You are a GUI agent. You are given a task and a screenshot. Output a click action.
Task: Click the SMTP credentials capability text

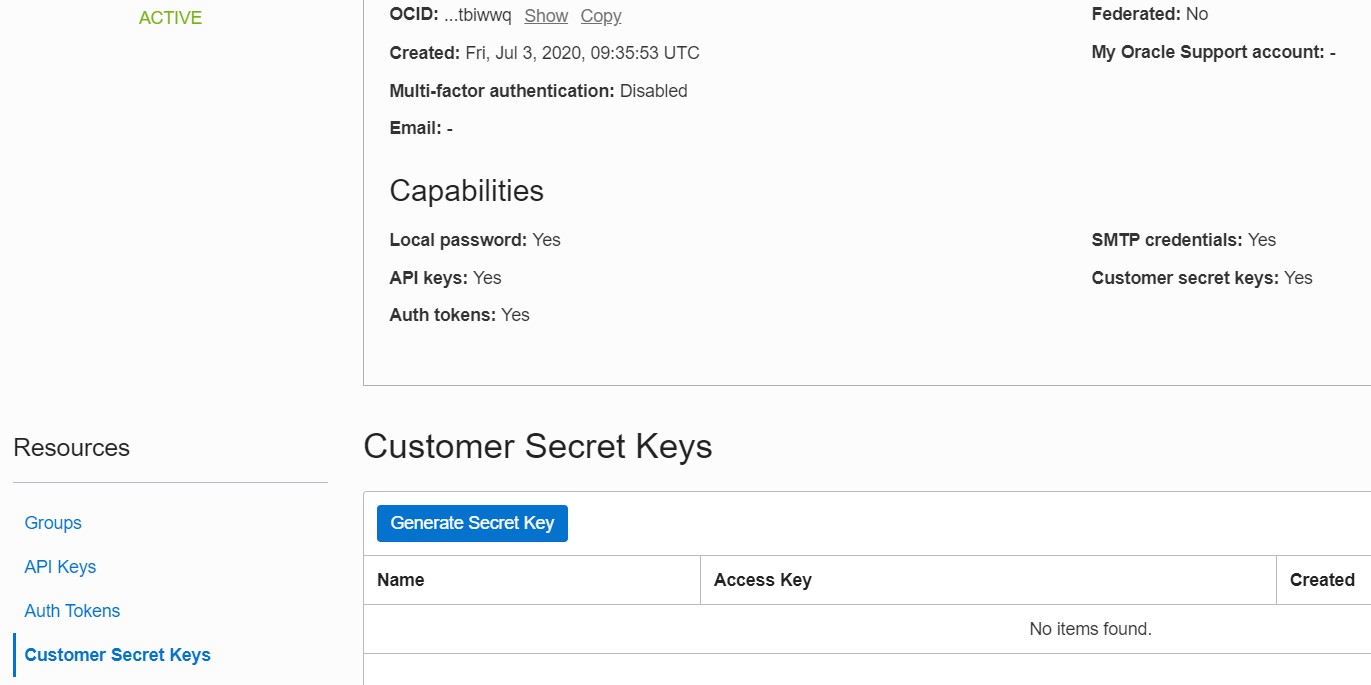click(1183, 240)
